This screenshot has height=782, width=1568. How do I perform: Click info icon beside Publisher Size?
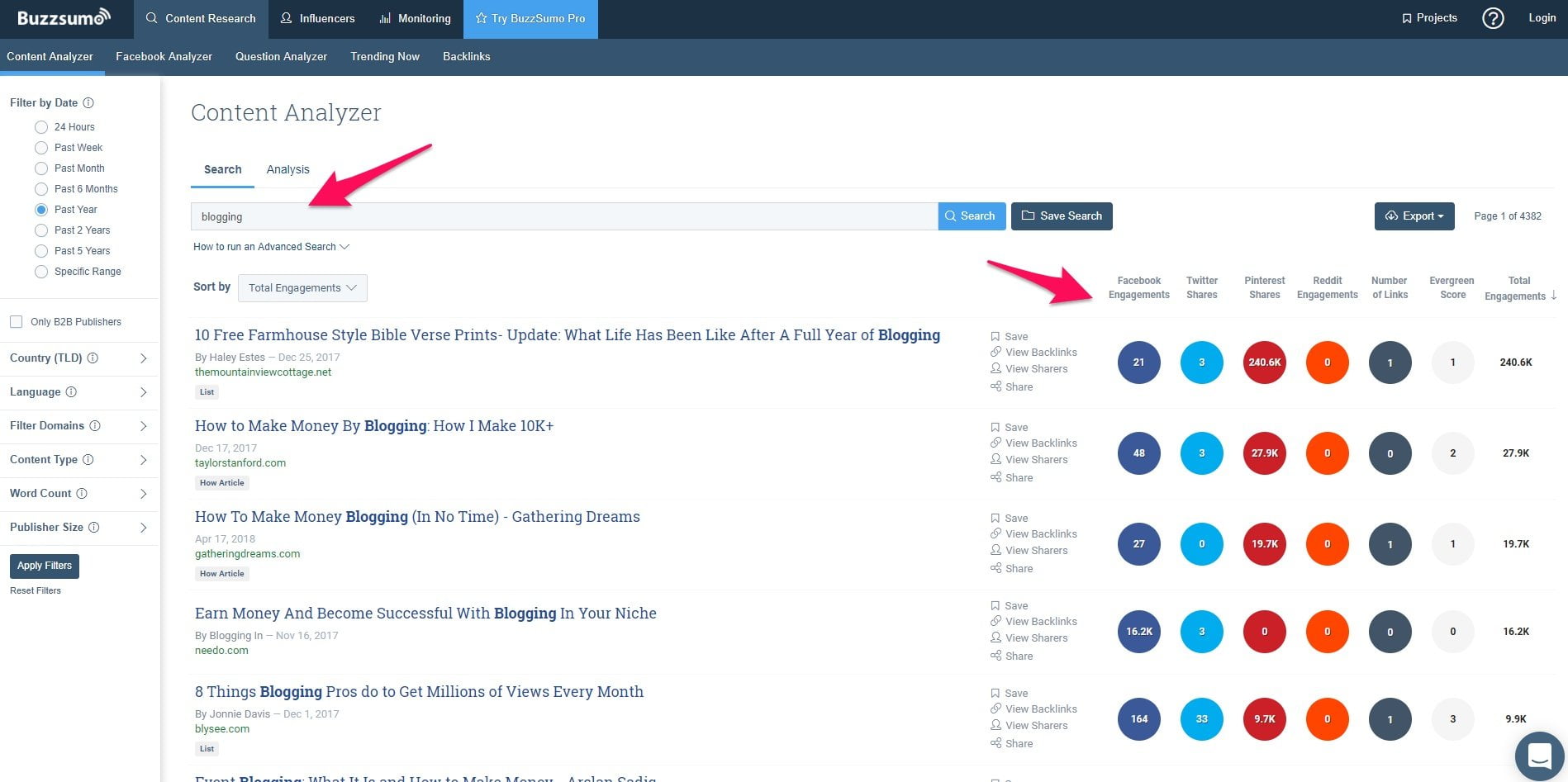pos(94,527)
